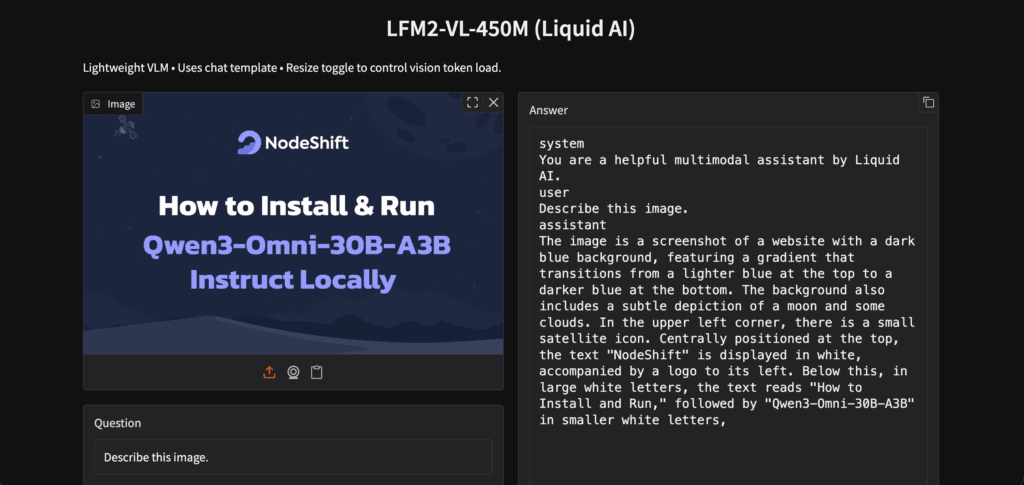View the uploaded image in fullscreen

472,102
